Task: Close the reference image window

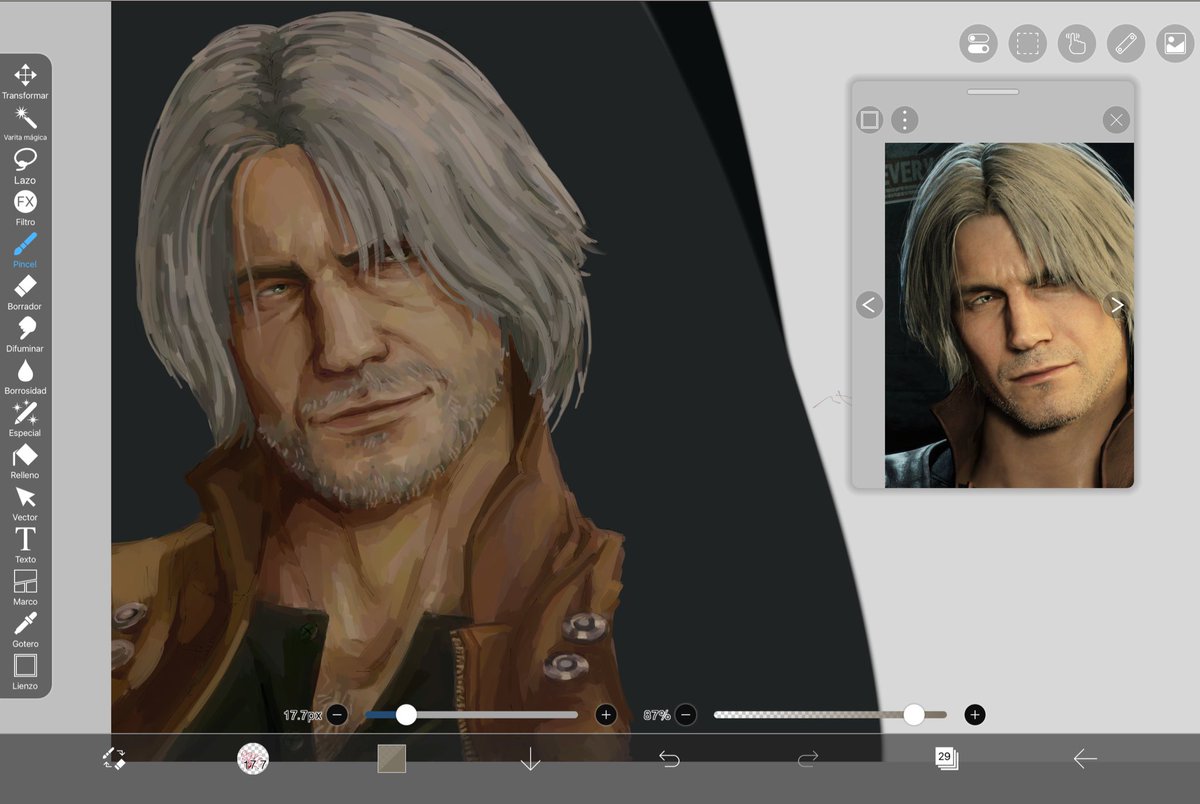Action: (x=1116, y=120)
